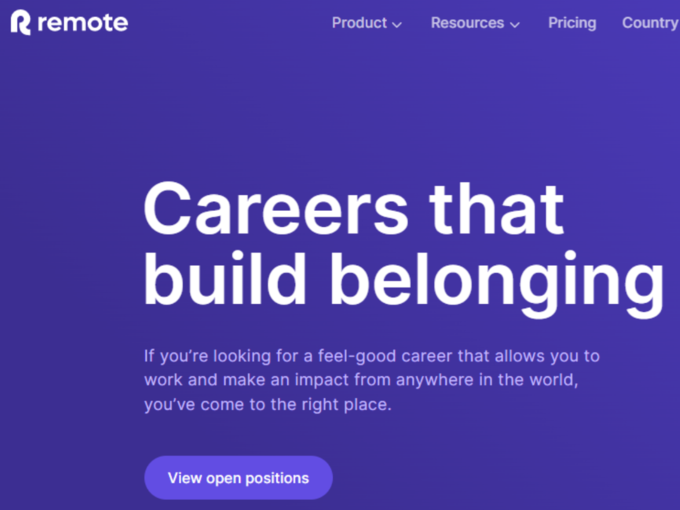Click the View open positions button
The width and height of the screenshot is (680, 510).
(x=238, y=478)
